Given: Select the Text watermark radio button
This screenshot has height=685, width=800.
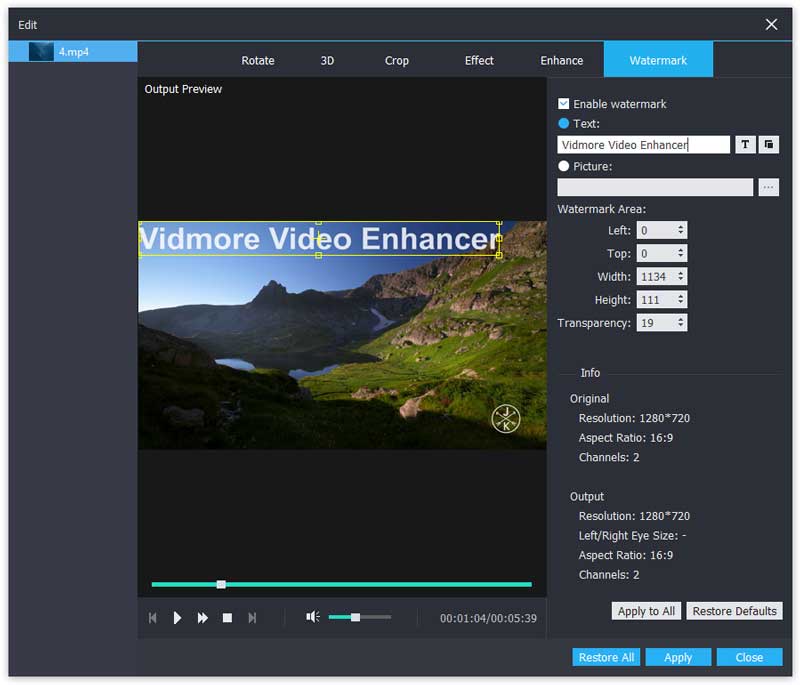Looking at the screenshot, I should 564,124.
